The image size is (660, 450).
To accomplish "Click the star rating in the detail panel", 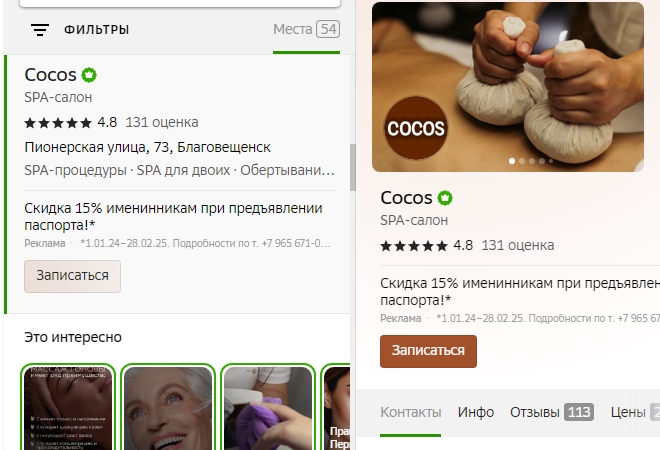I will tap(414, 246).
